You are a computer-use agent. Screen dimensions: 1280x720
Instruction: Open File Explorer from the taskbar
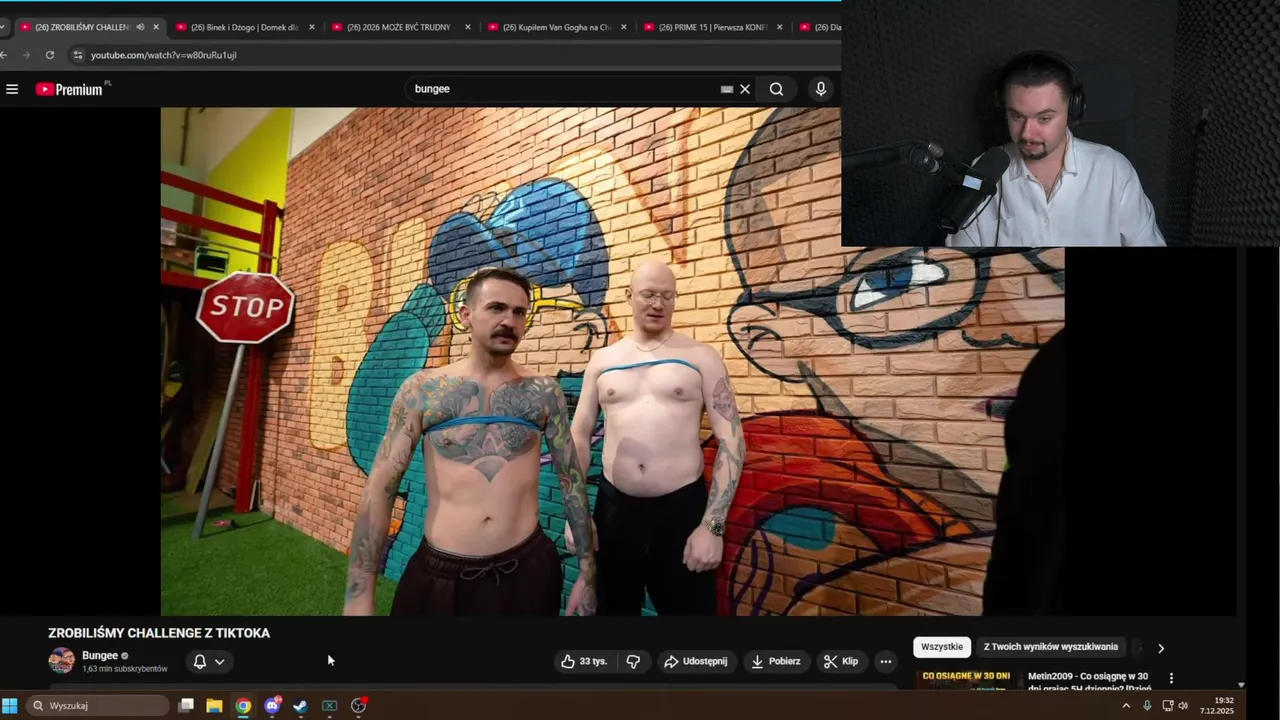(x=214, y=706)
